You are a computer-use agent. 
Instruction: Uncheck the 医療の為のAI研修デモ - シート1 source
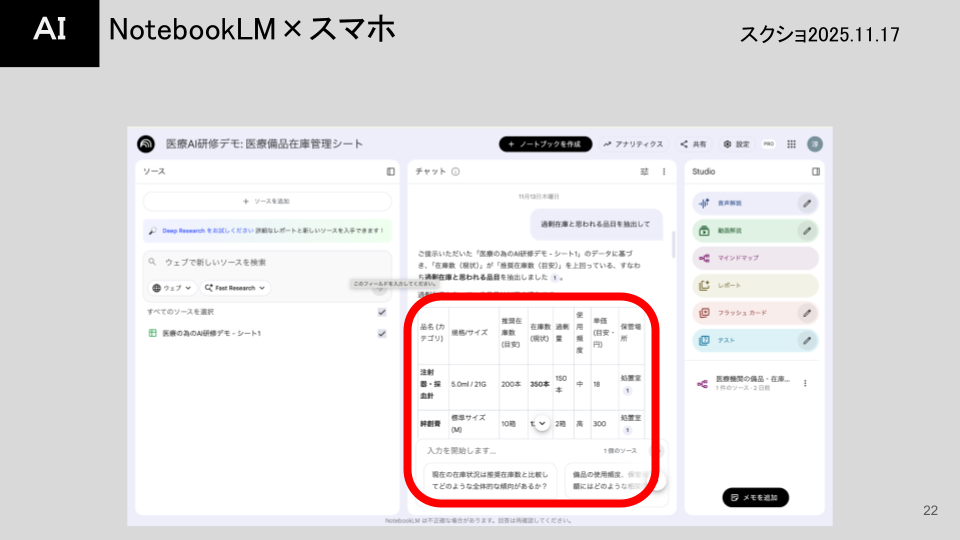point(382,333)
